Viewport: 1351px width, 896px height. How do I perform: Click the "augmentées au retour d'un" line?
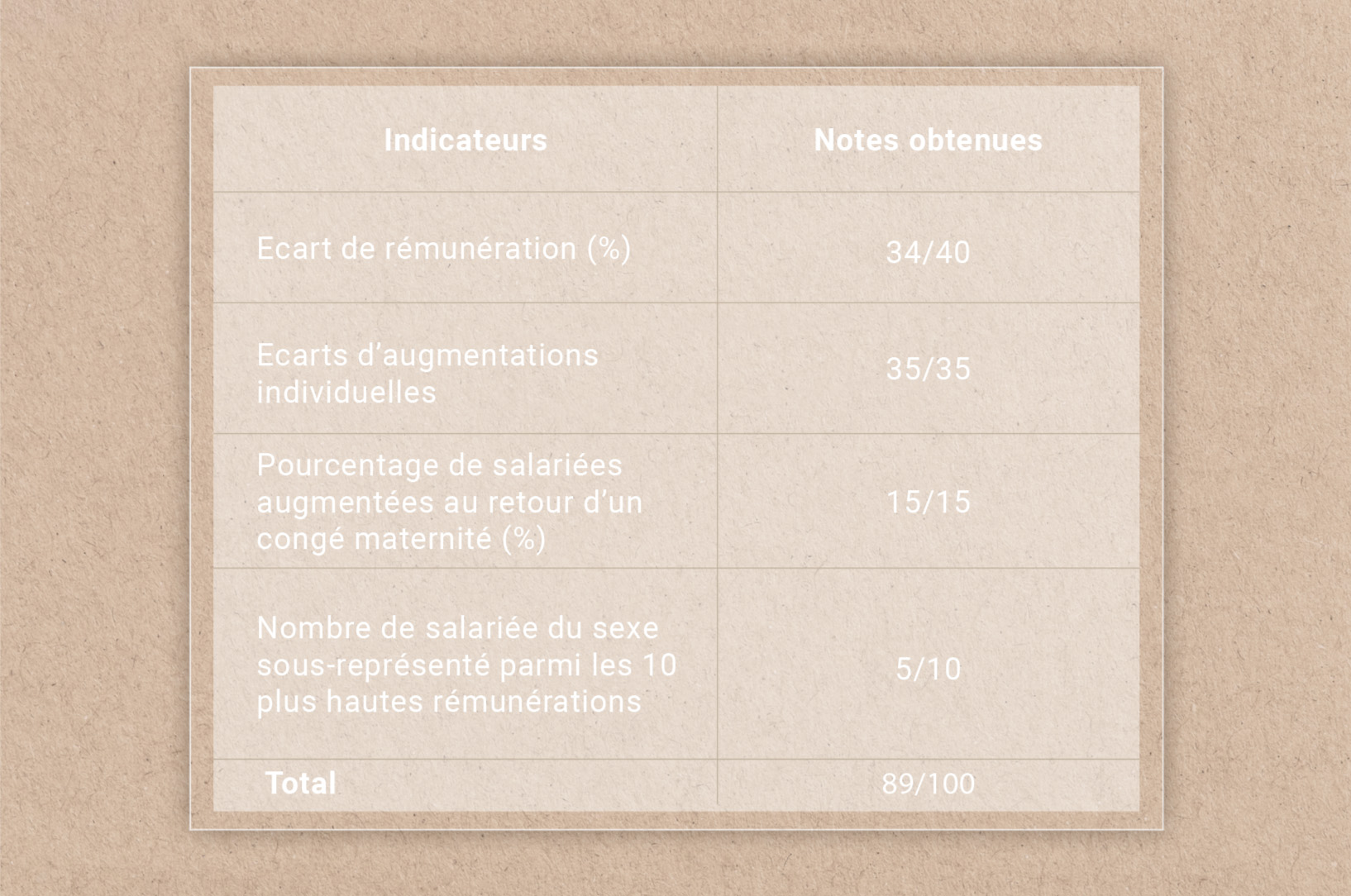(450, 503)
